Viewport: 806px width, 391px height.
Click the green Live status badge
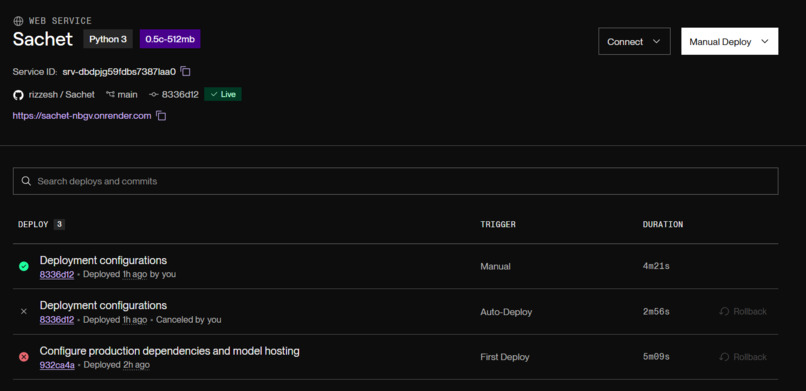coord(223,95)
